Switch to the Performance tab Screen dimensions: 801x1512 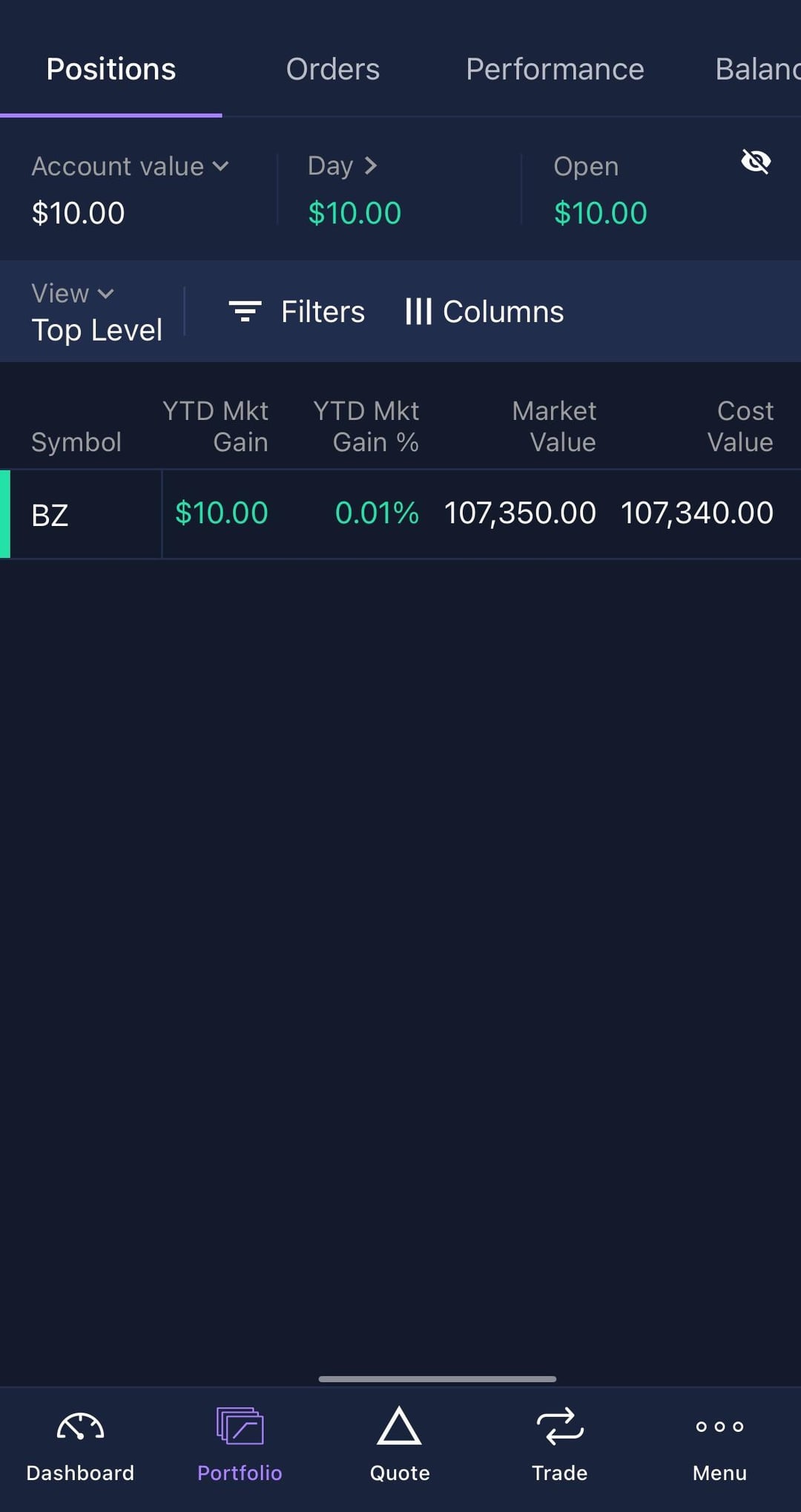coord(555,70)
